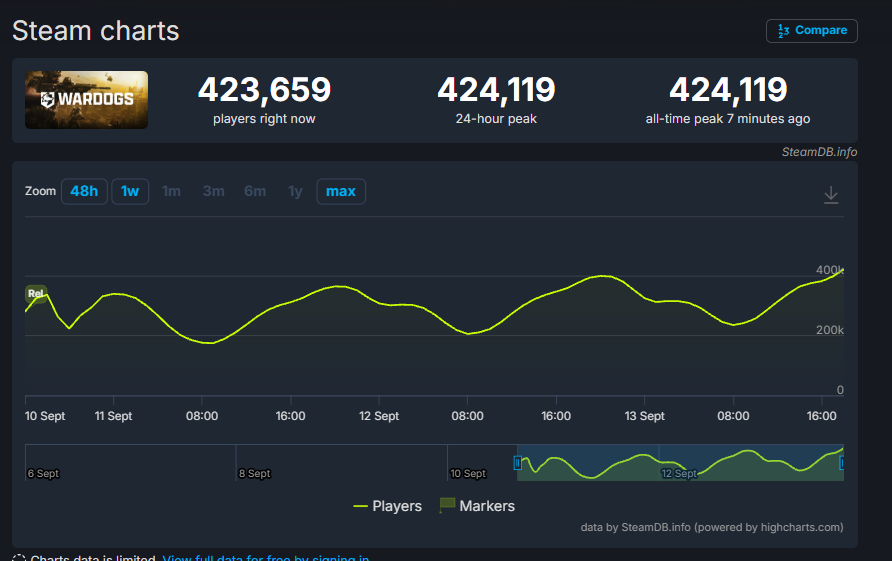Select the 1m zoom option
892x561 pixels.
tap(171, 191)
